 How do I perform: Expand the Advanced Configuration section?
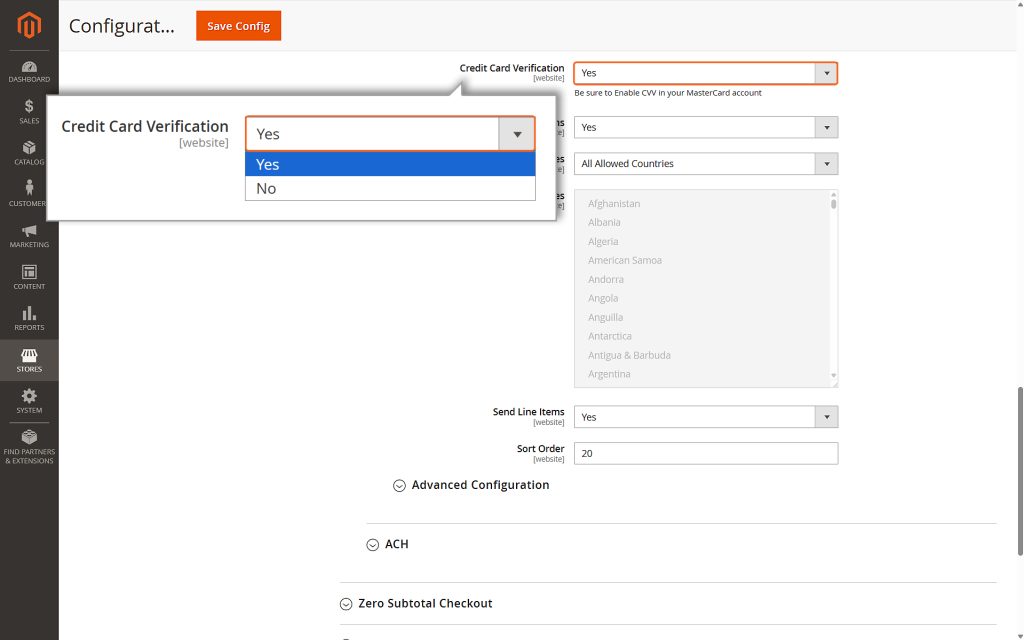(480, 485)
